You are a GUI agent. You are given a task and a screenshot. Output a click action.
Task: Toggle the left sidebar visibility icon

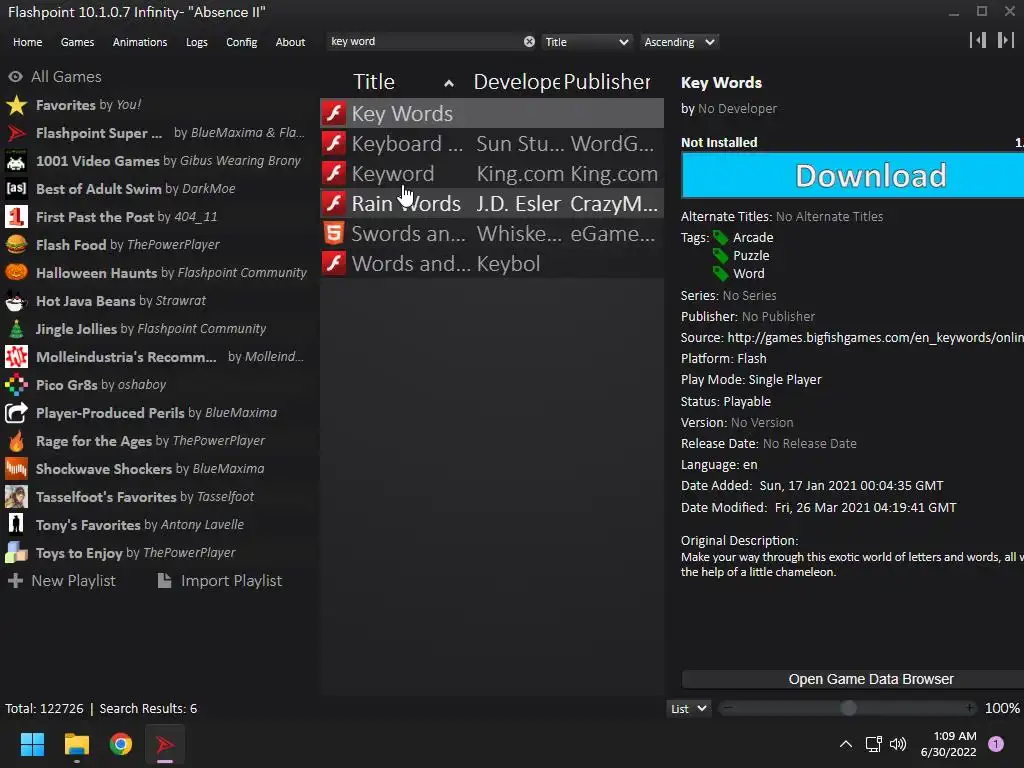978,40
